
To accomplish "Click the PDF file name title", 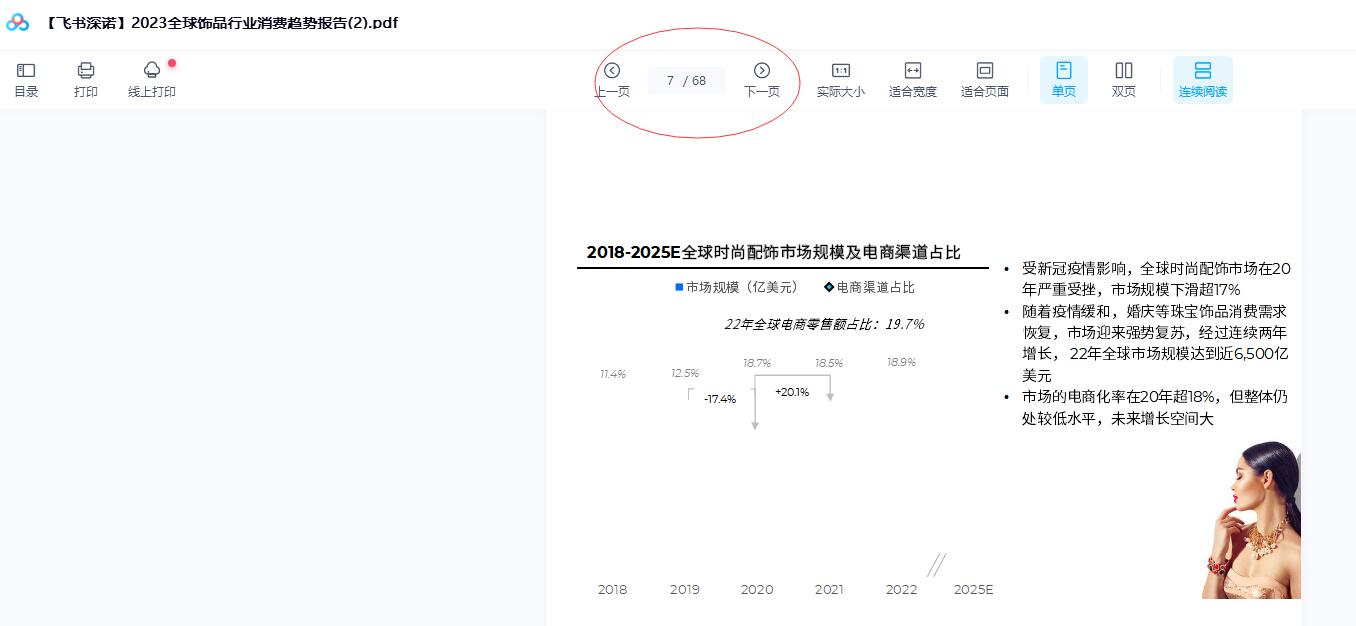I will [222, 23].
